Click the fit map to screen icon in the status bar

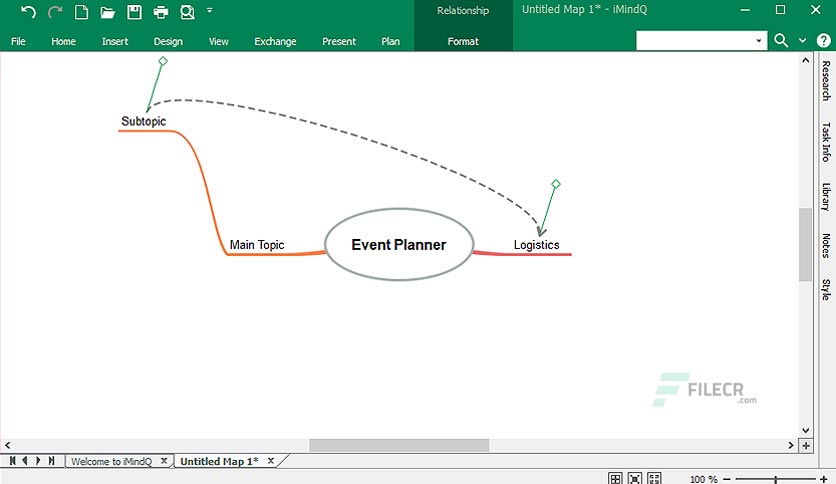(x=634, y=478)
